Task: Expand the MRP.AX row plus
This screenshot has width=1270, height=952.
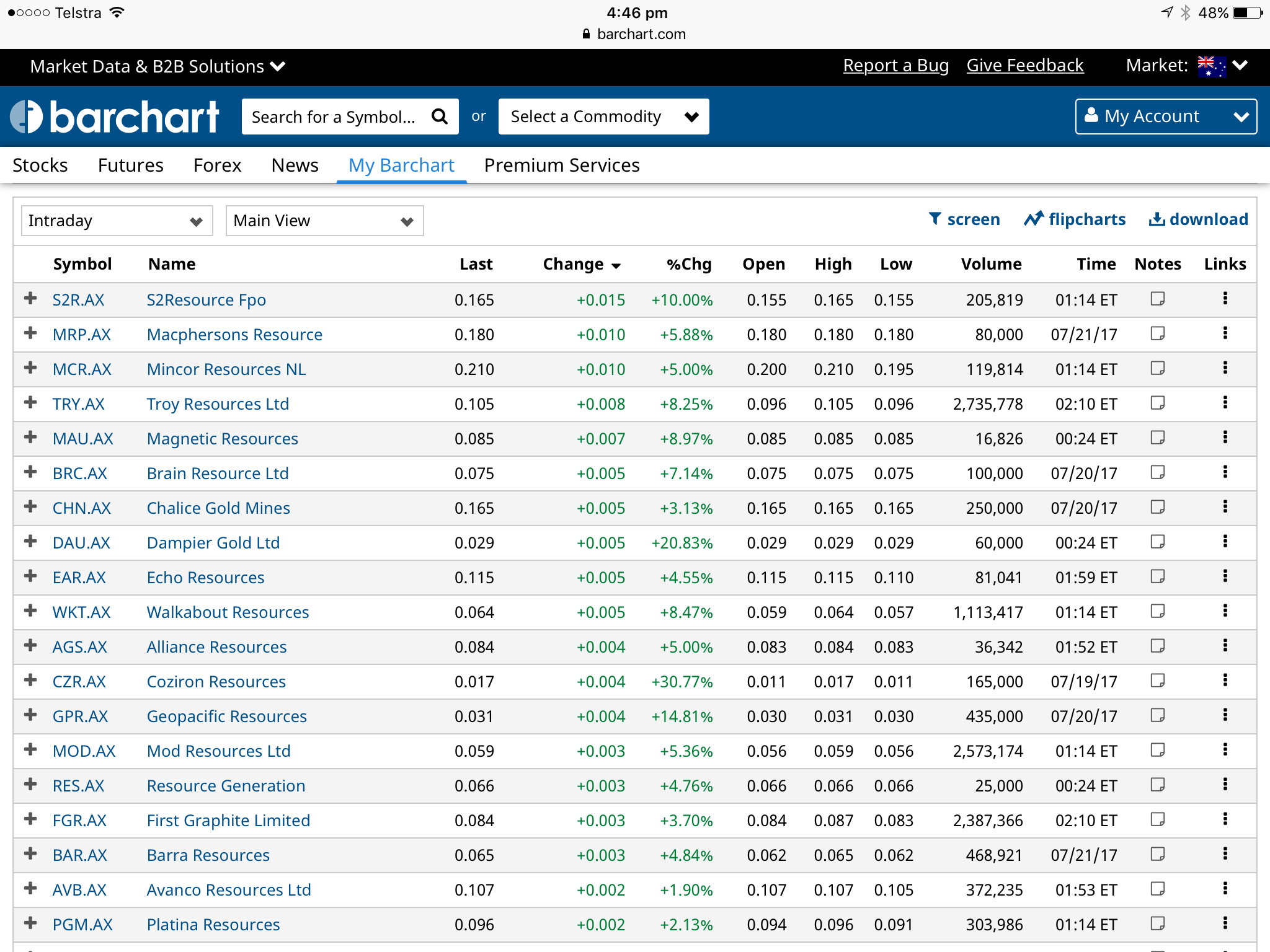Action: pos(30,333)
